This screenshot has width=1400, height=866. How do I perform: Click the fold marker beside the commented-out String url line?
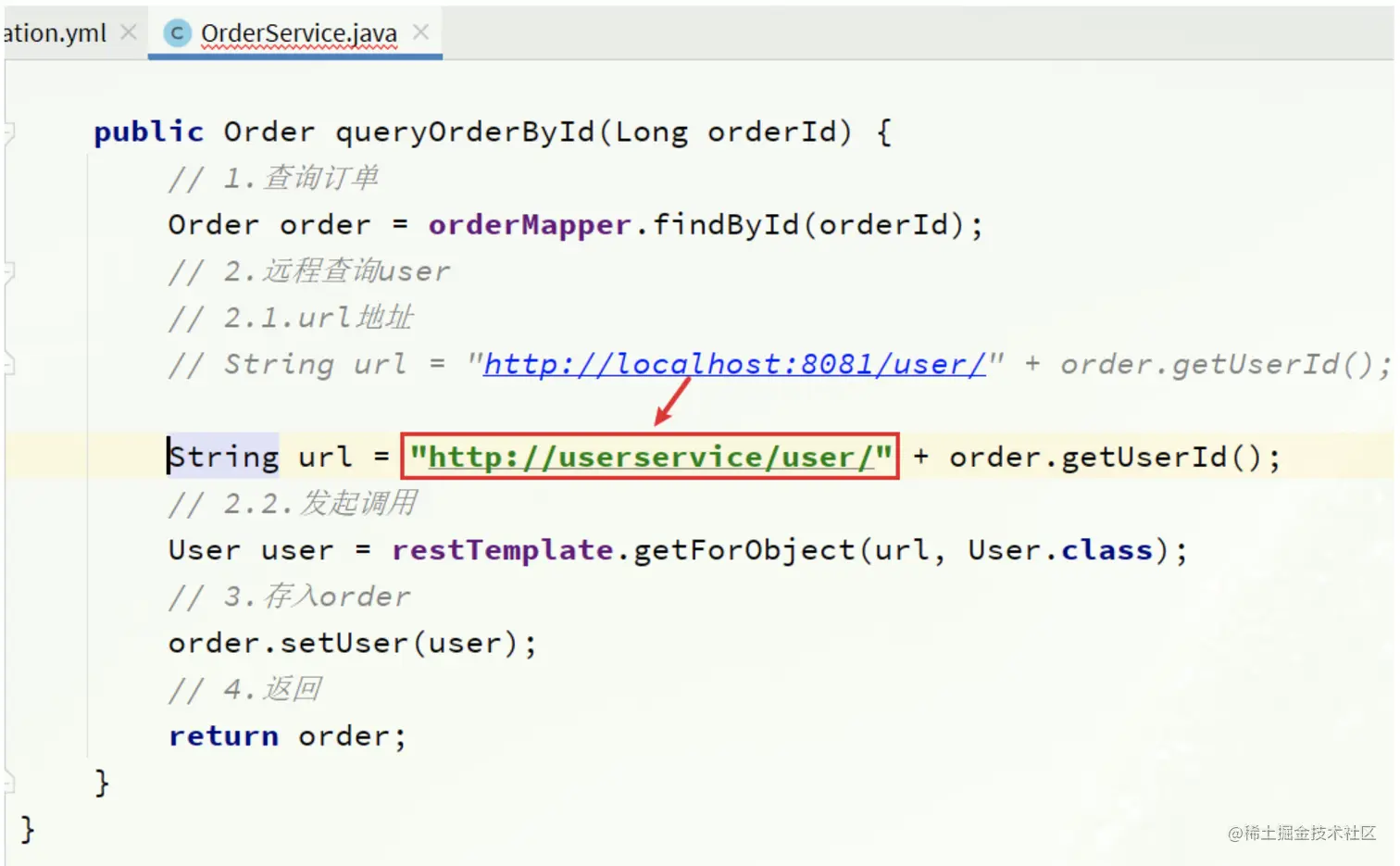coord(8,364)
